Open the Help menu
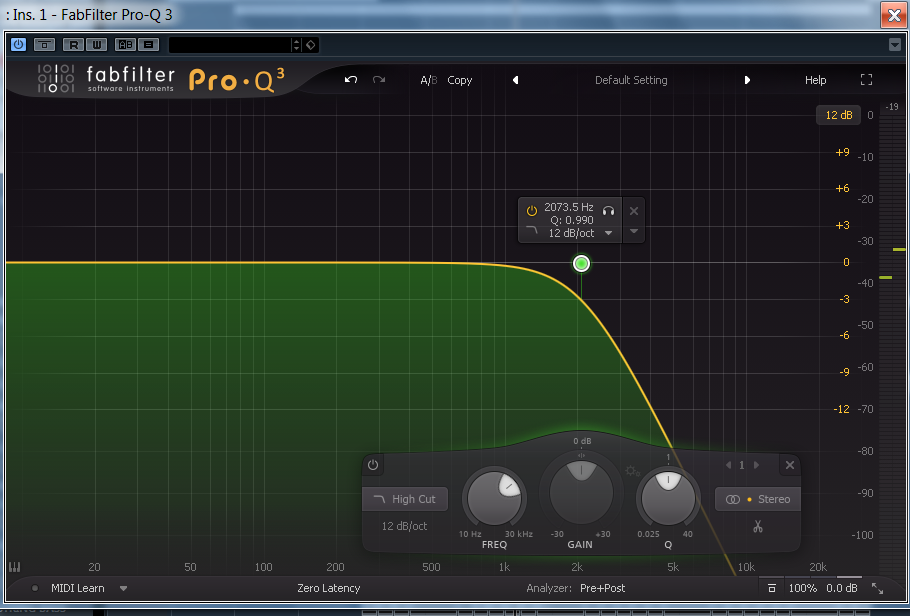Image resolution: width=910 pixels, height=616 pixels. [815, 80]
